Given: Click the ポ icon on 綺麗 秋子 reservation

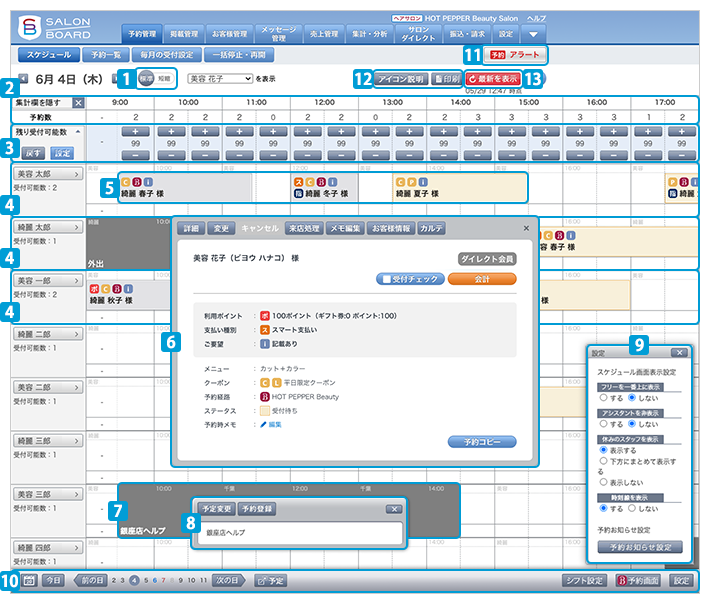Looking at the screenshot, I should 94,289.
